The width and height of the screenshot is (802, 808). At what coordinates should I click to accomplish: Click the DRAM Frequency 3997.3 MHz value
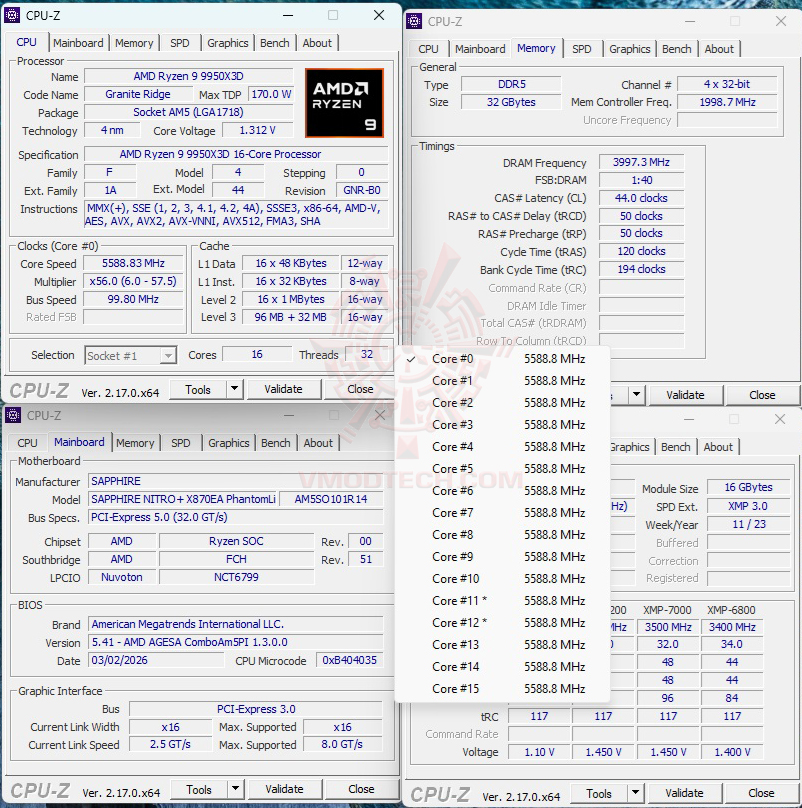(641, 162)
